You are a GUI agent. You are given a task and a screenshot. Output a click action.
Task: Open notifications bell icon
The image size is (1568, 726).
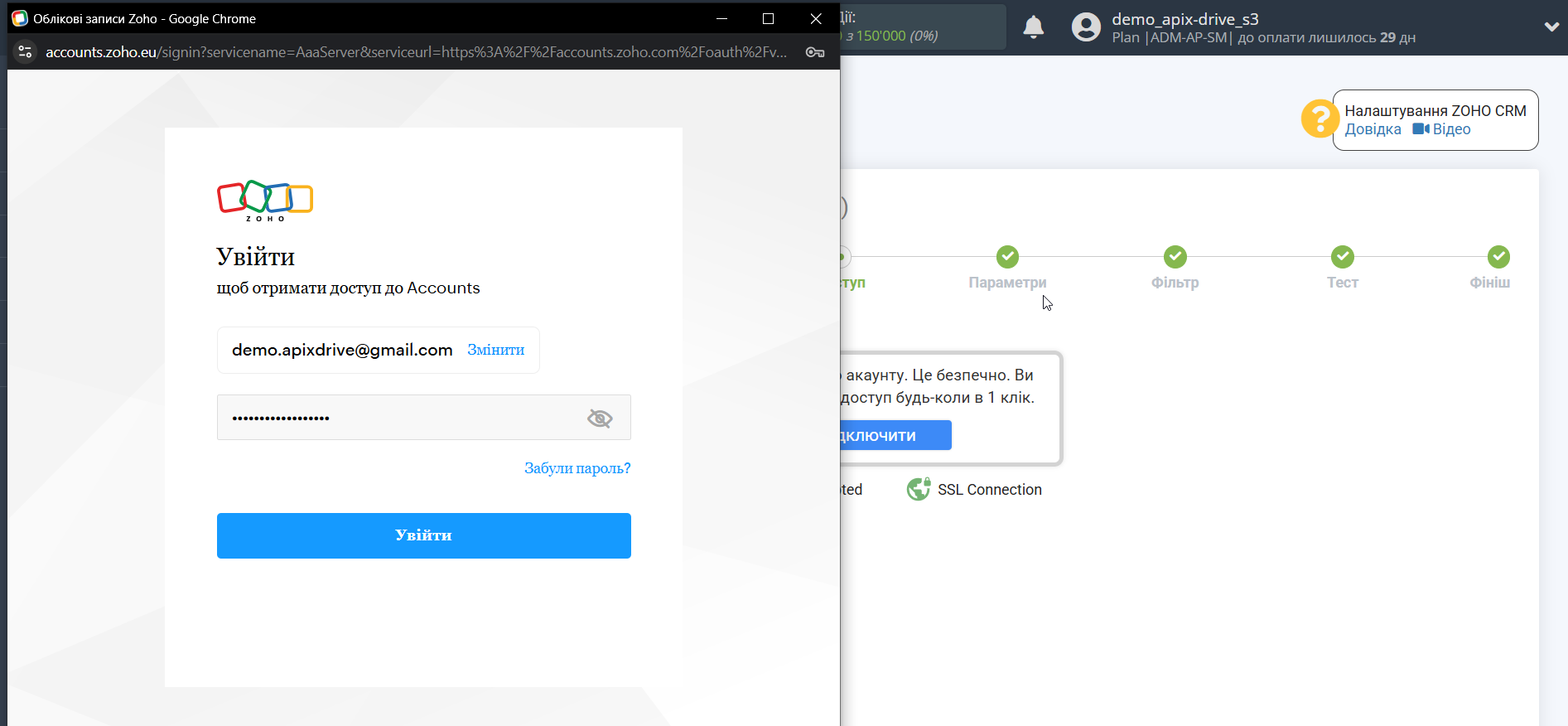tap(1033, 27)
